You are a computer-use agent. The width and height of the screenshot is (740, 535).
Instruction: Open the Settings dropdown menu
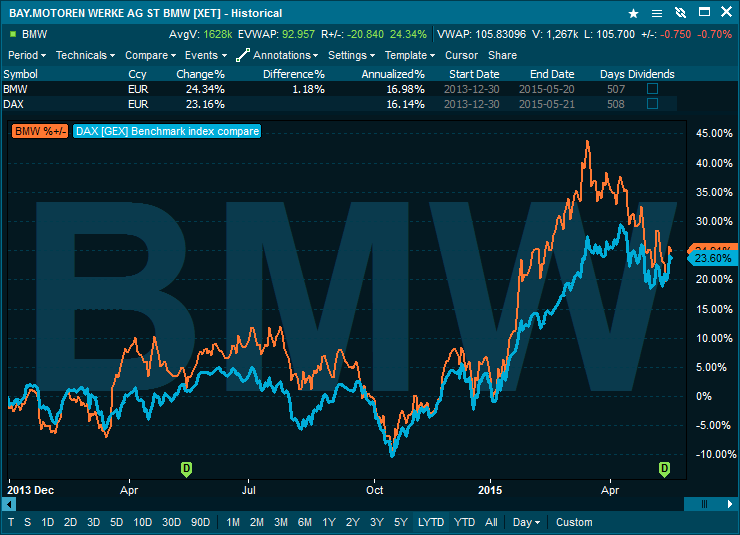coord(352,55)
